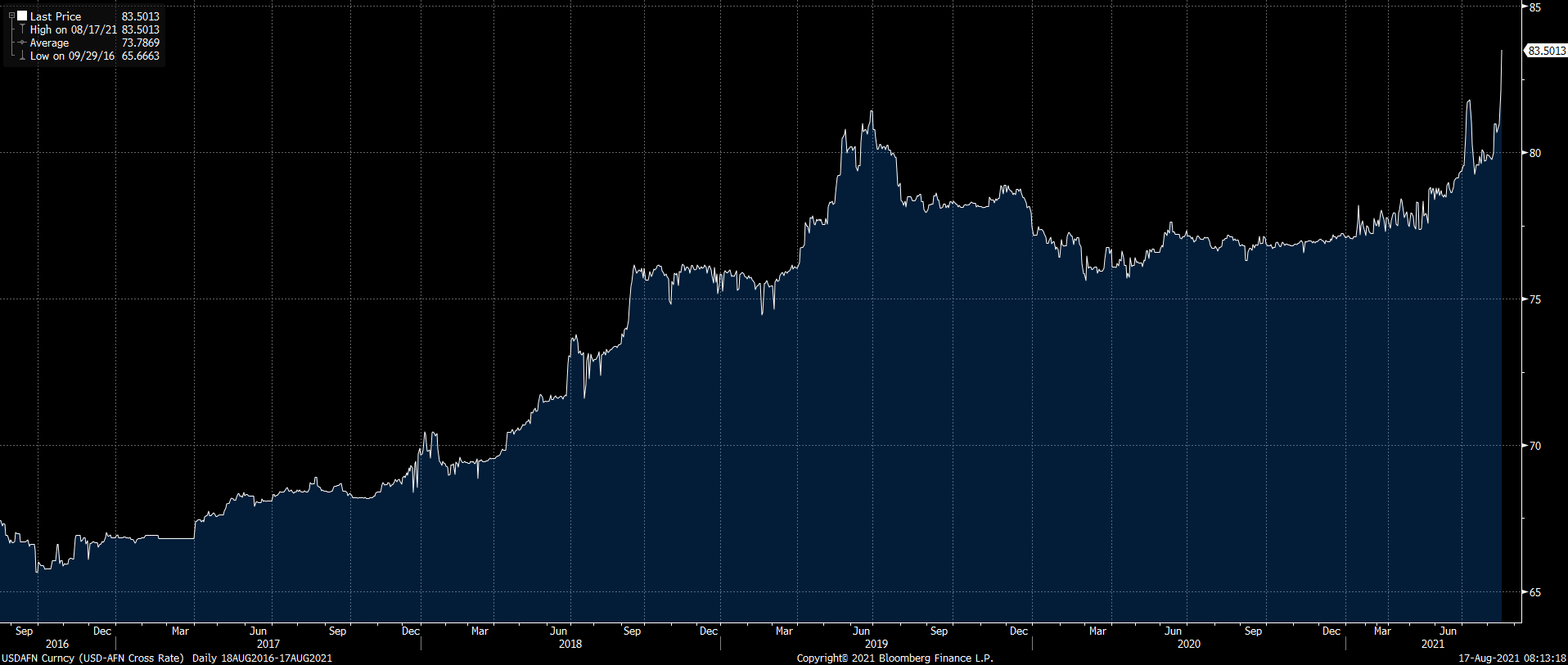Click the "17-Aug-2021 08:13:18" timestamp

[x=1512, y=658]
